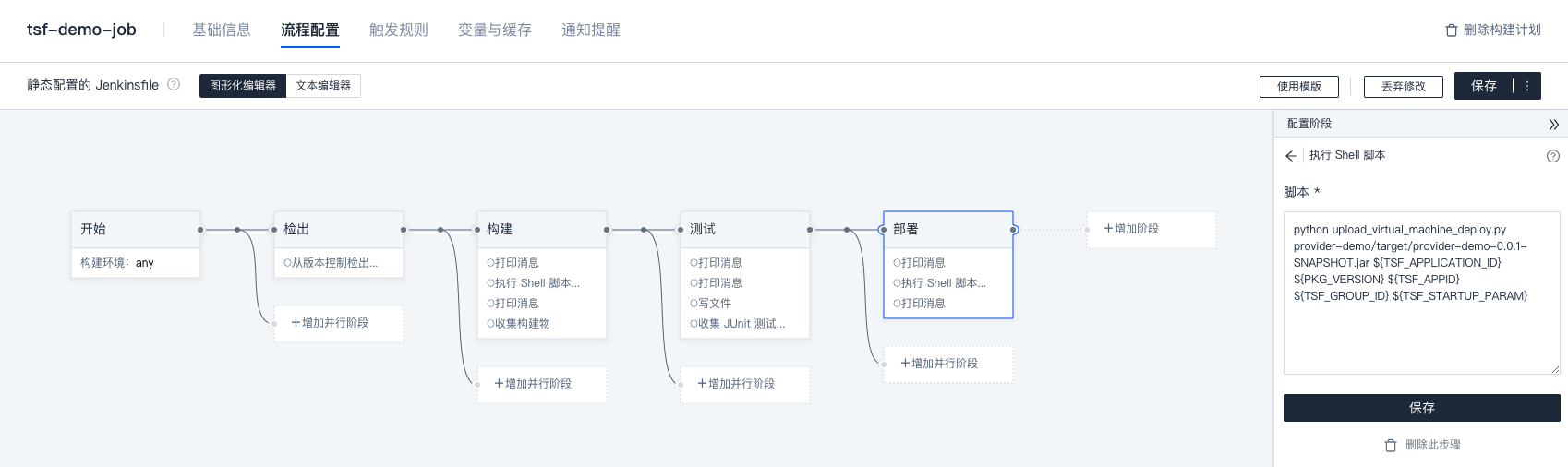The image size is (1568, 467).
Task: Open the more options next to 保存
Action: coord(1527,86)
